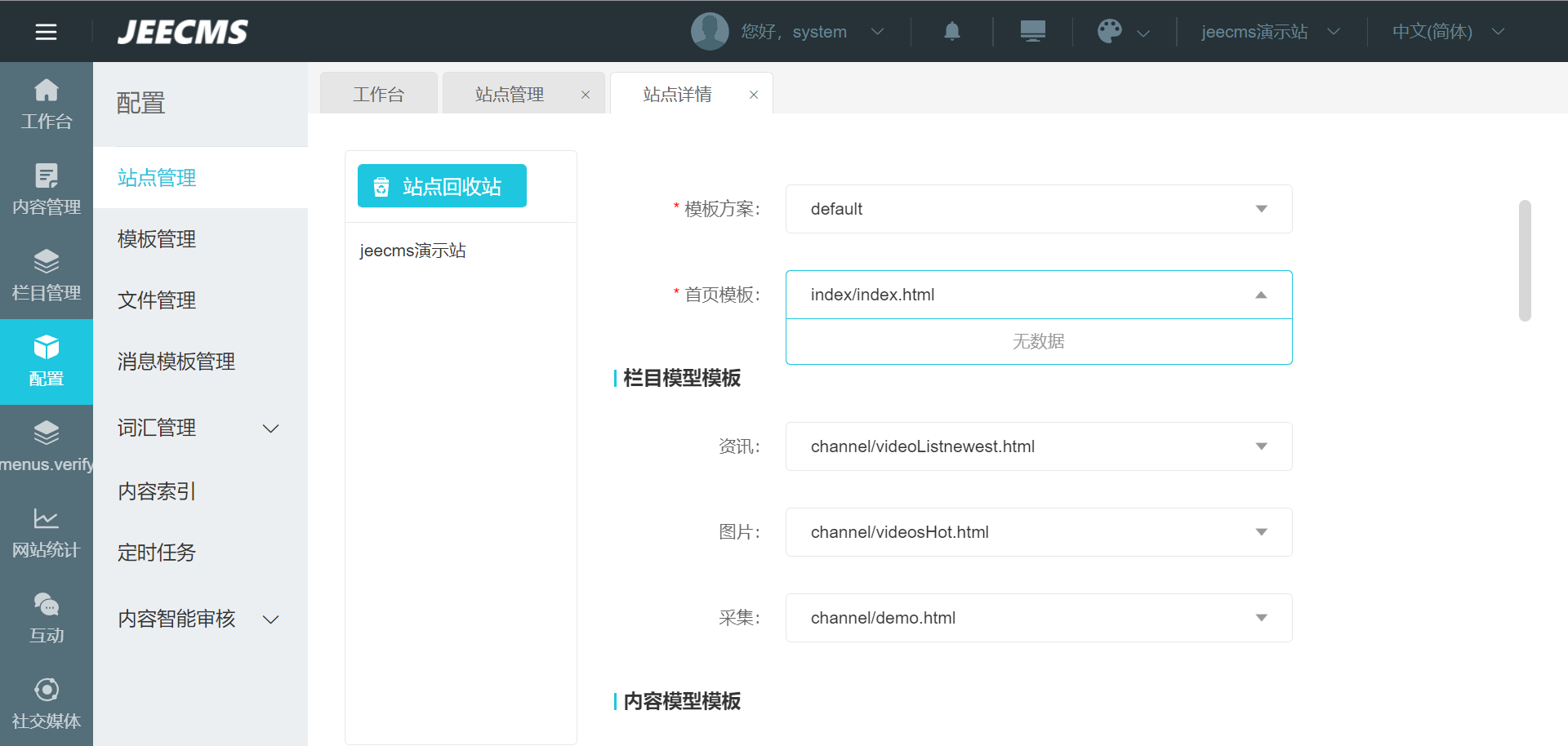Image resolution: width=1568 pixels, height=746 pixels.
Task: Expand the 模板方案 default dropdown
Action: [1038, 209]
